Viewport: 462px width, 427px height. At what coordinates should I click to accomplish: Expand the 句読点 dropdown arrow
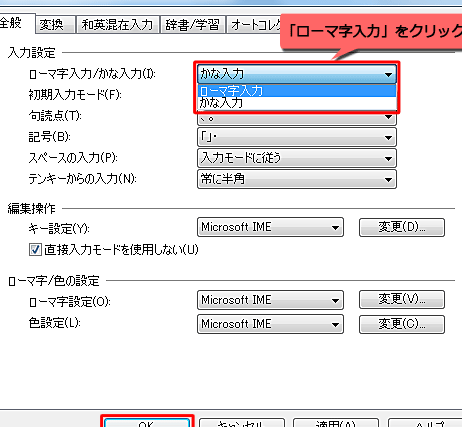pyautogui.click(x=388, y=117)
